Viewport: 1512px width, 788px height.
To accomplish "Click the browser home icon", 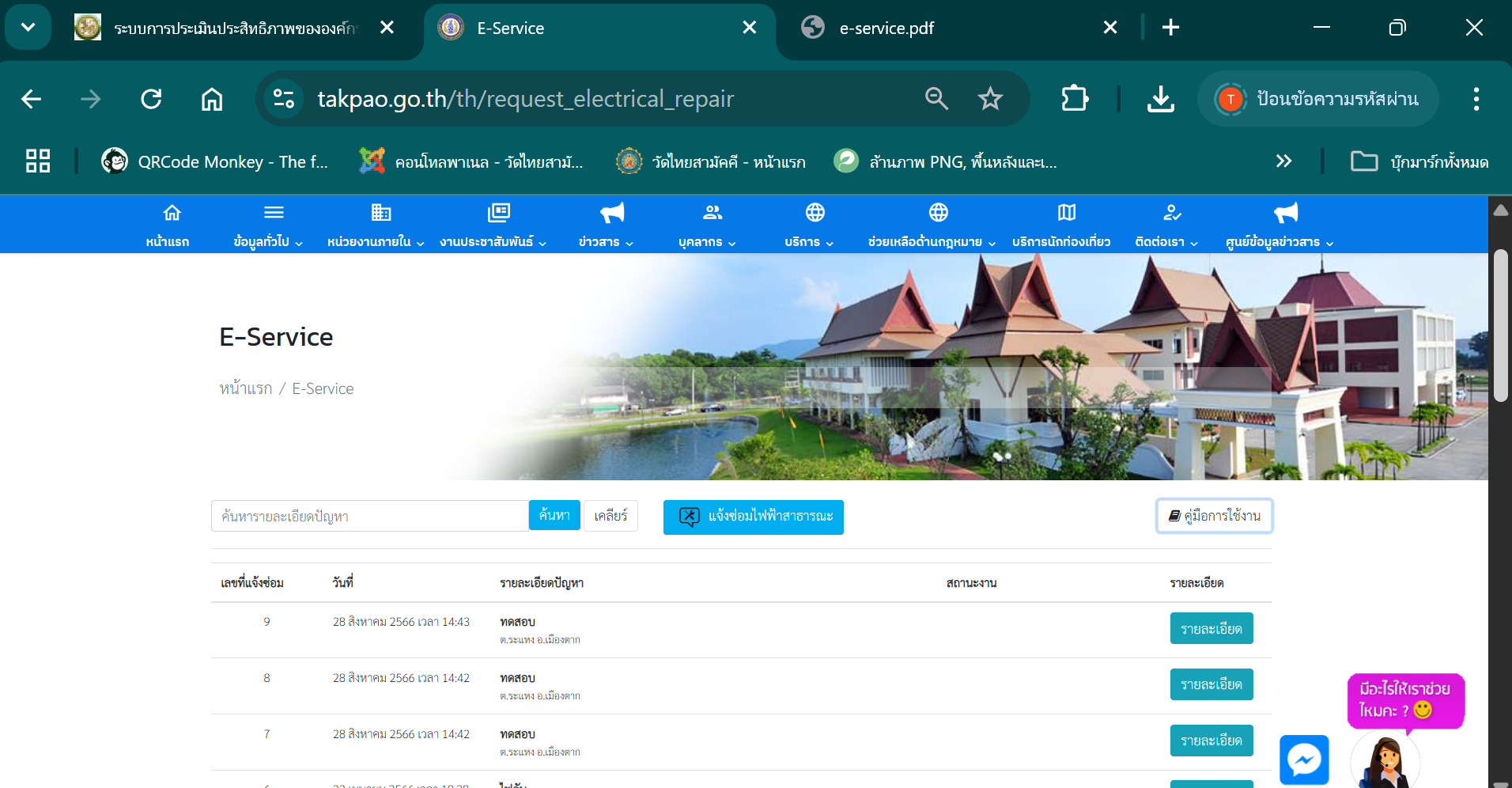I will pos(211,99).
